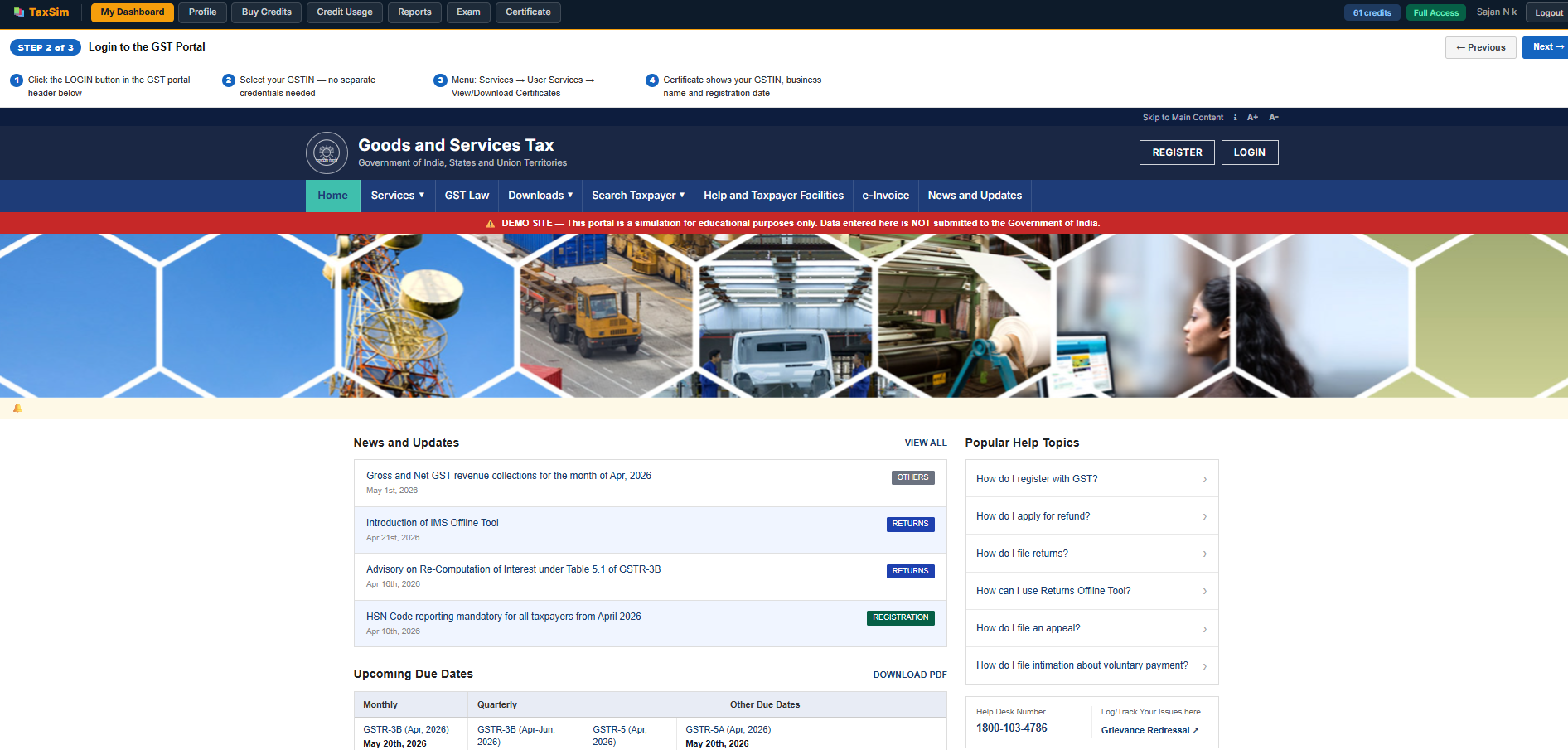The width and height of the screenshot is (1568, 750).
Task: Click DOWNLOAD PDF link for due dates
Action: pos(909,675)
